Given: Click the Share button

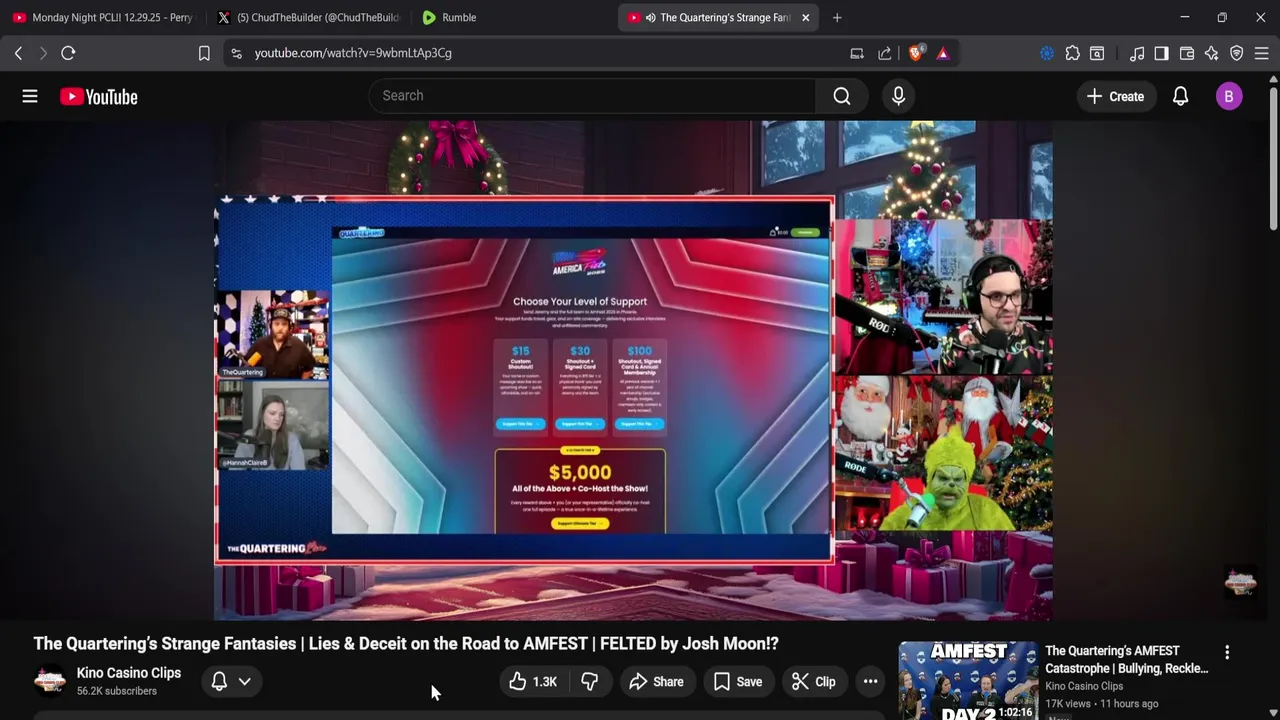Looking at the screenshot, I should click(x=656, y=682).
